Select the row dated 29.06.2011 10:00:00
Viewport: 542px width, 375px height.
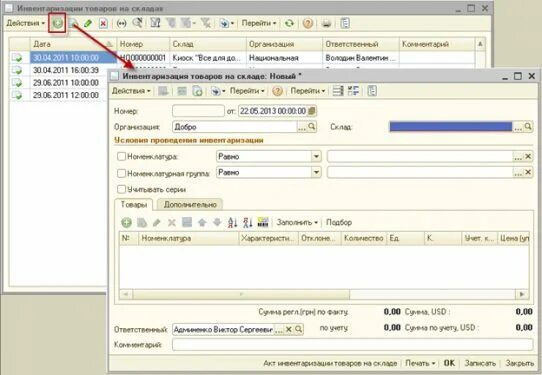point(66,83)
